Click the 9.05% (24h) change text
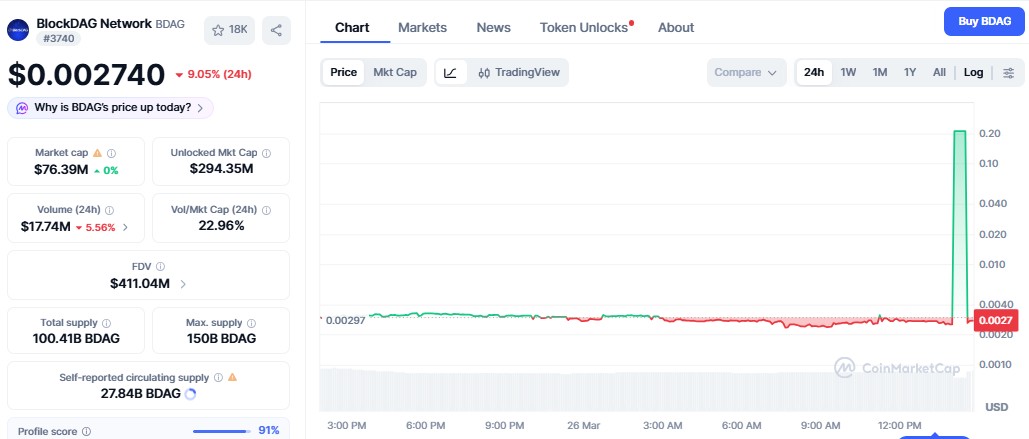Viewport: 1029px width, 439px height. (x=219, y=74)
